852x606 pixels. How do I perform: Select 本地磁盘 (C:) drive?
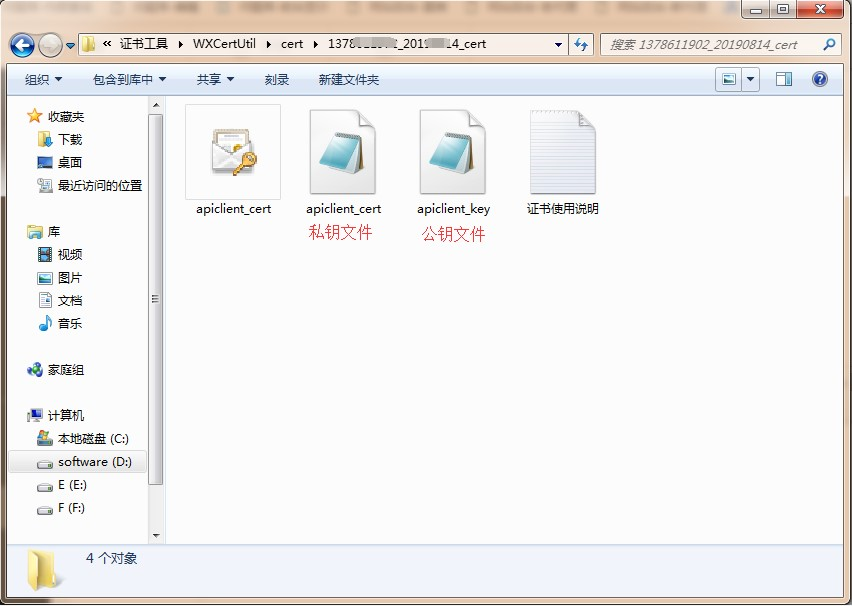pos(93,439)
